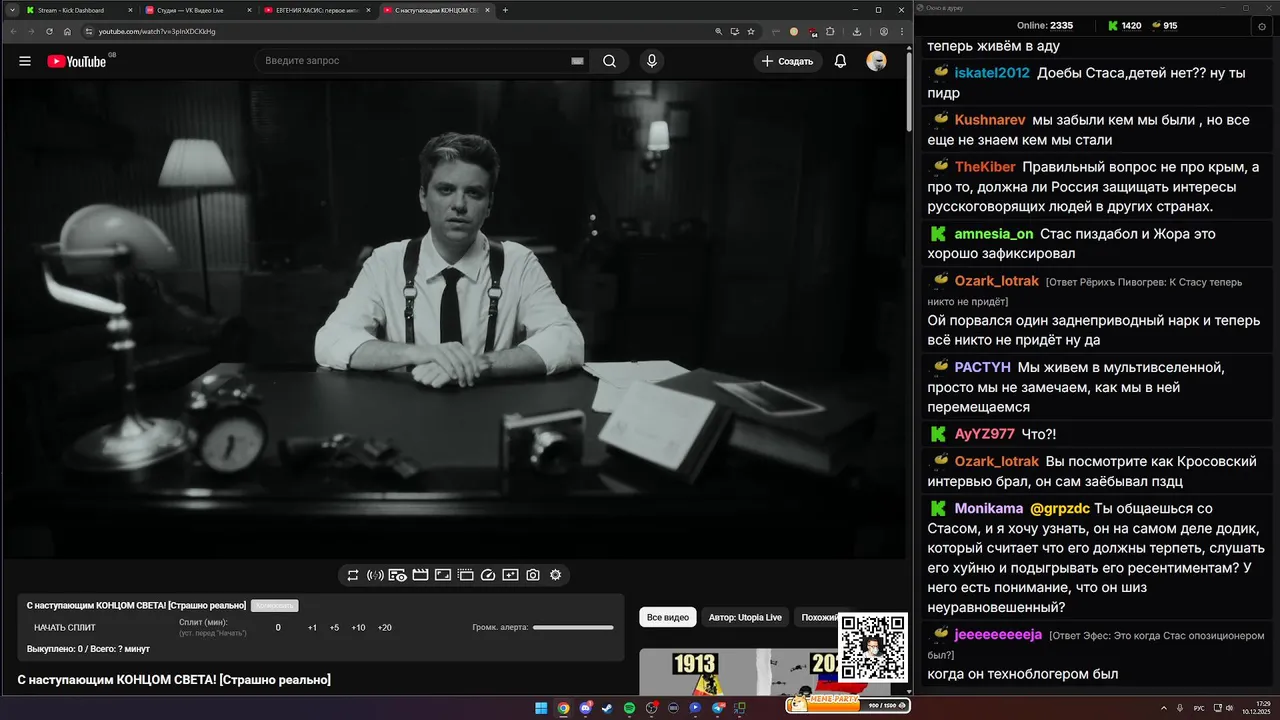Open the YouTube account avatar menu
Viewport: 1280px width, 720px height.
(876, 61)
